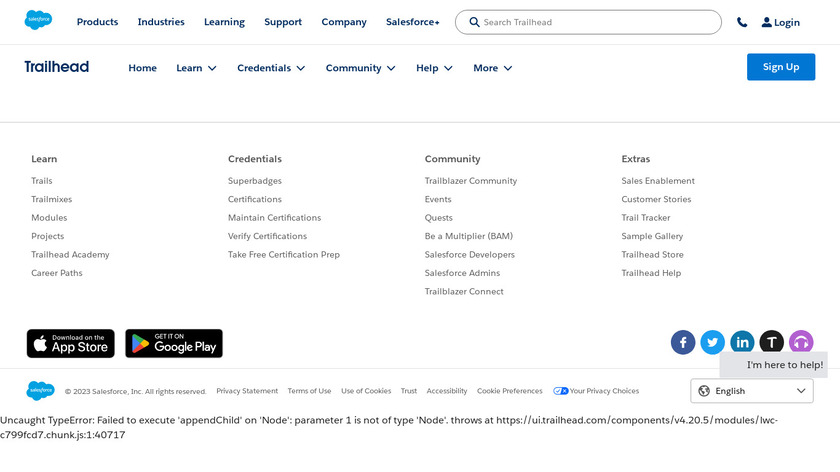The height and width of the screenshot is (472, 840).
Task: Open the Superbadges footer link
Action: tap(255, 181)
